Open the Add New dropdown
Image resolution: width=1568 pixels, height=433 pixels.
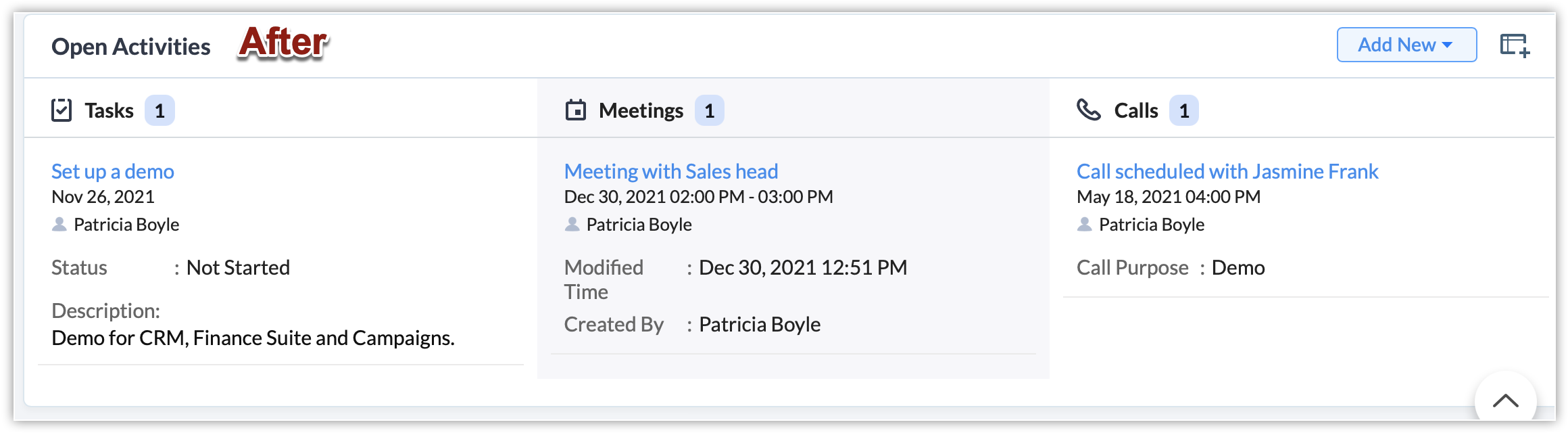pyautogui.click(x=1406, y=45)
